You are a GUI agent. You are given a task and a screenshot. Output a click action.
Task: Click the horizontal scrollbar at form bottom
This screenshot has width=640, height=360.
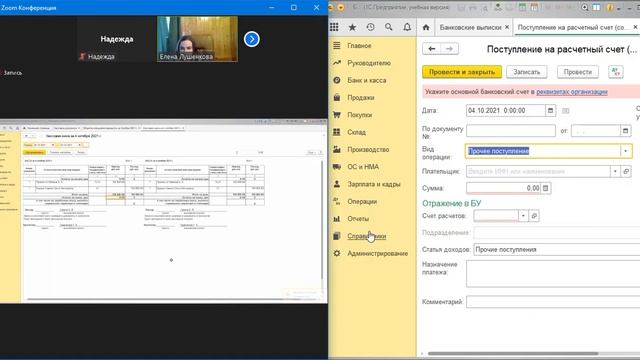pos(513,353)
